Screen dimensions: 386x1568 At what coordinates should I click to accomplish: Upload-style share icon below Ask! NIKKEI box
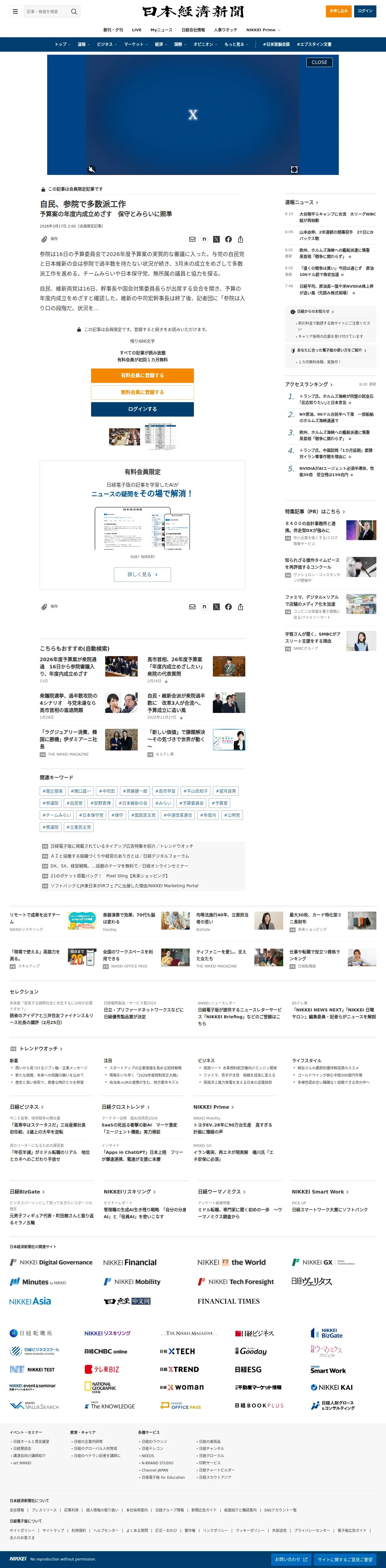(x=240, y=607)
